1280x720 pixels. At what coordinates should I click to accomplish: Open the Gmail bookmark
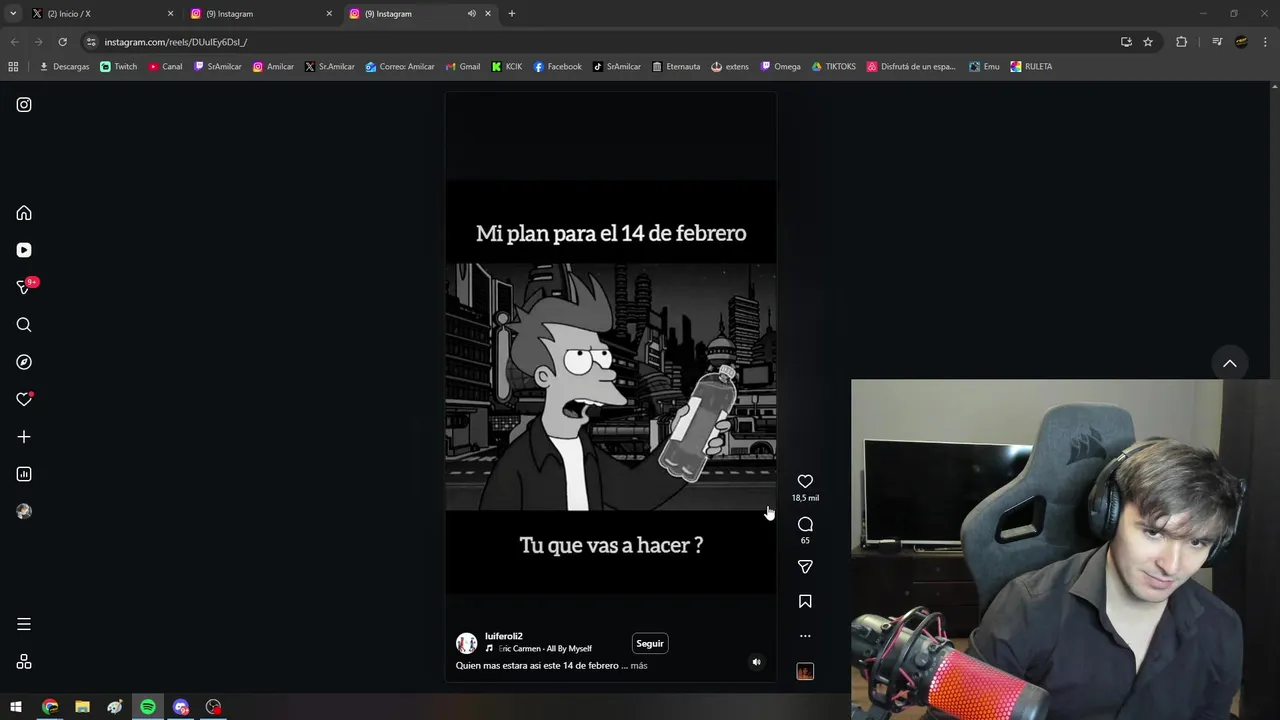tap(462, 67)
